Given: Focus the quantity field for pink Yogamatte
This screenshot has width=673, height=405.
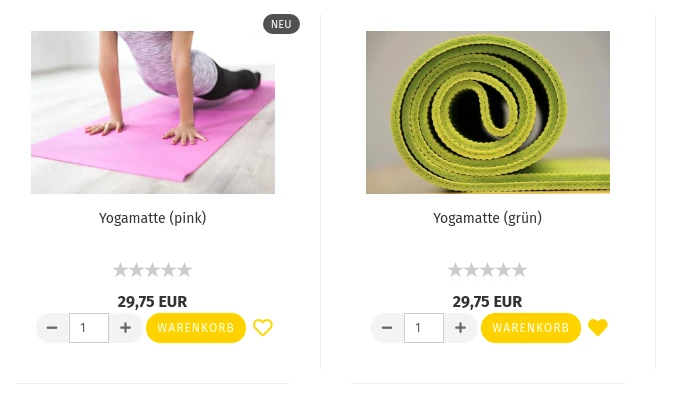Looking at the screenshot, I should tap(88, 328).
